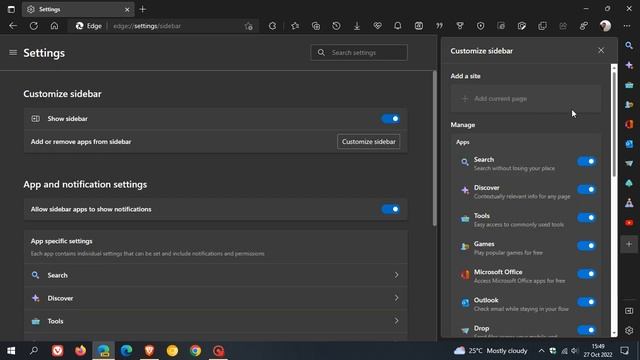This screenshot has width=640, height=360.
Task: Open Discover sparkle icon in sidebar strip
Action: pos(629,65)
